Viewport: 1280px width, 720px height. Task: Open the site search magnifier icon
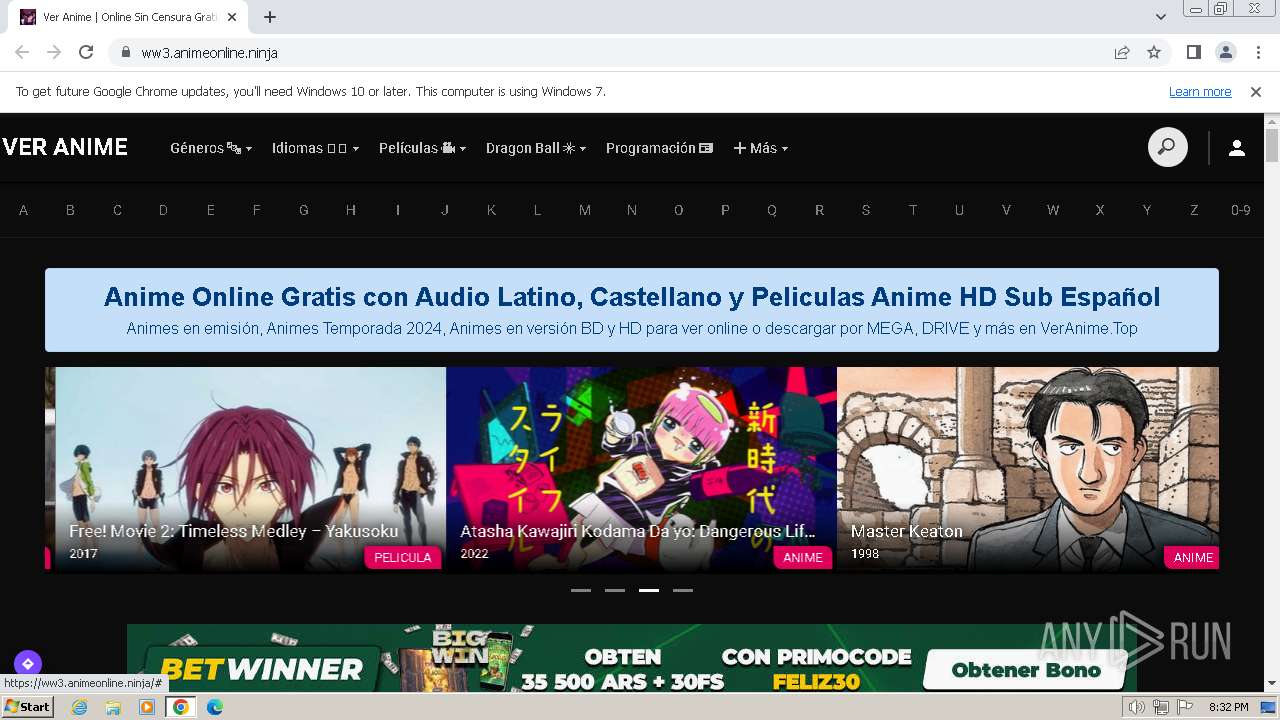point(1167,148)
